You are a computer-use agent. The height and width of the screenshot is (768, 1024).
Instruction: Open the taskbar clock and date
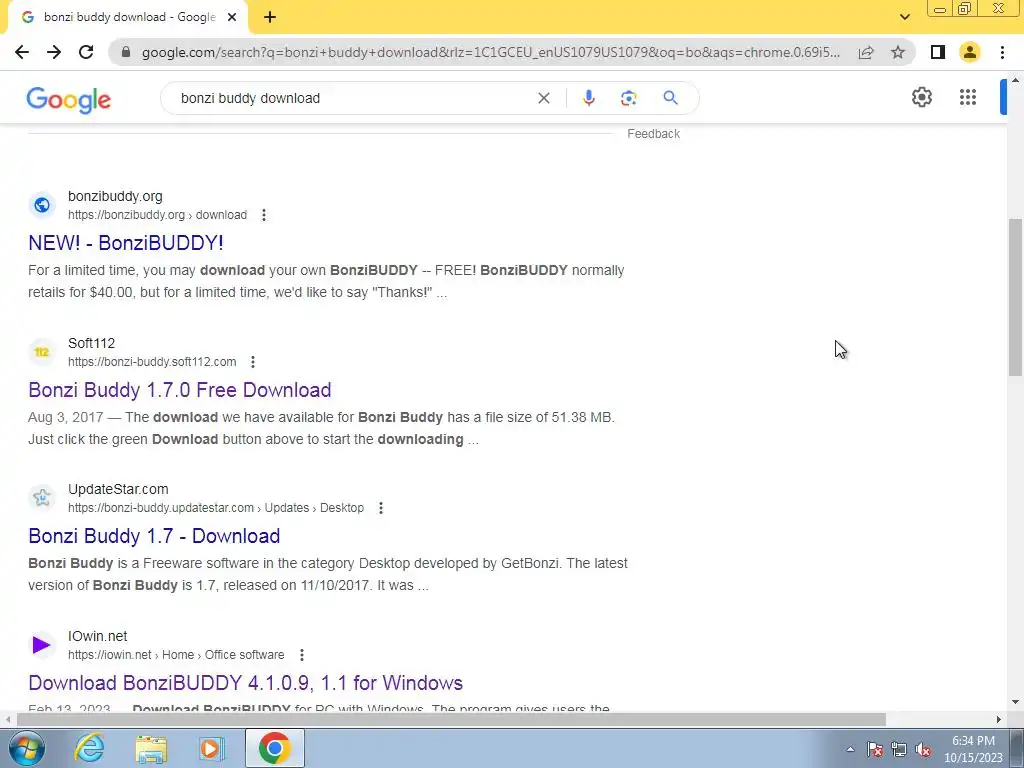973,749
